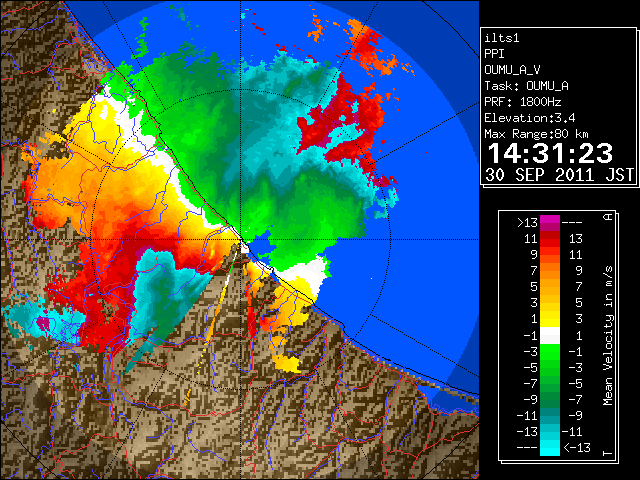Click the "<-13" label on the legend
Viewport: 640px width, 480px height.
[577, 448]
